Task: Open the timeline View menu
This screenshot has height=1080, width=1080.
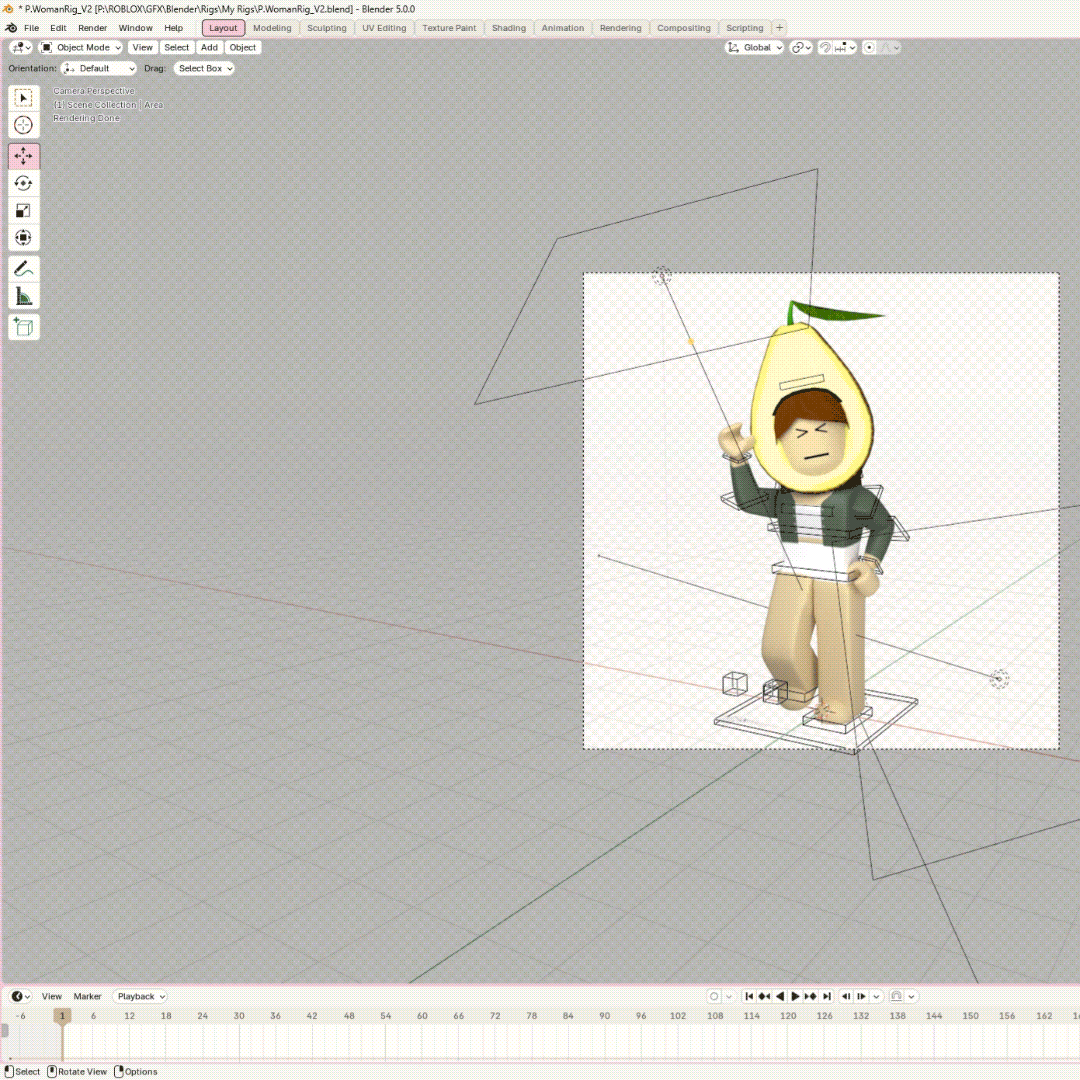Action: coord(52,996)
